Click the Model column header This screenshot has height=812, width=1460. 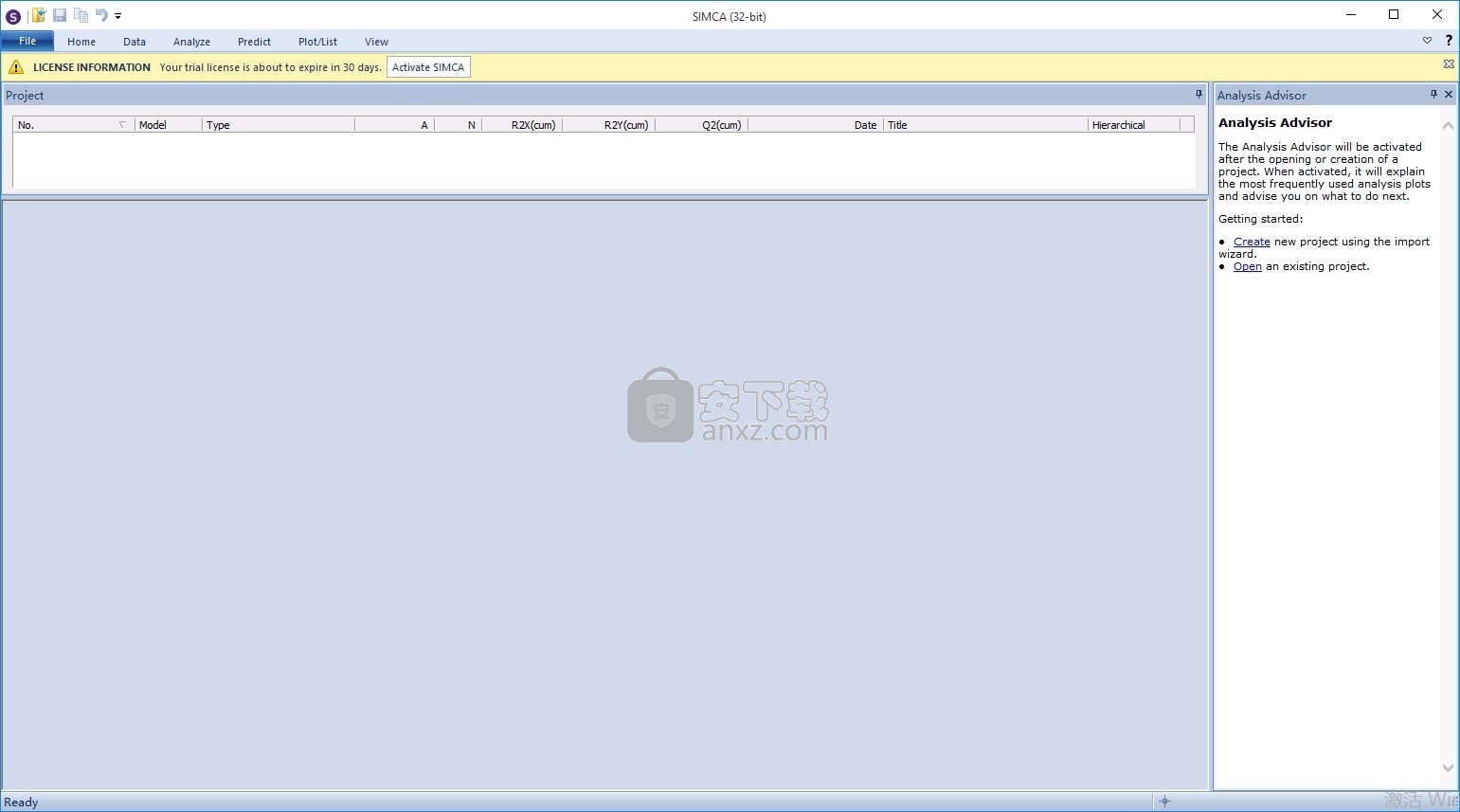click(x=169, y=125)
